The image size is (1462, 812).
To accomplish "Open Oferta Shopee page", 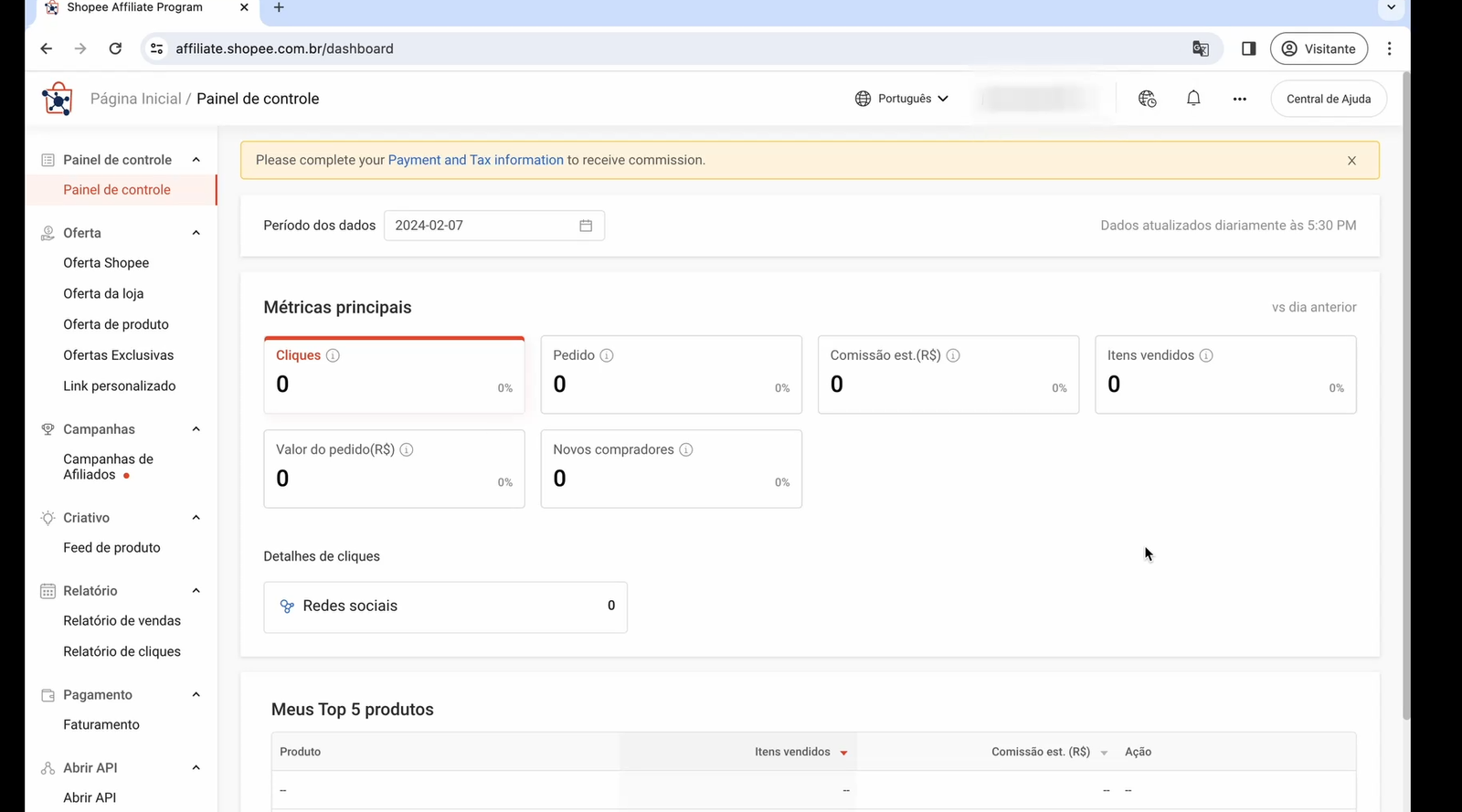I will (x=106, y=263).
